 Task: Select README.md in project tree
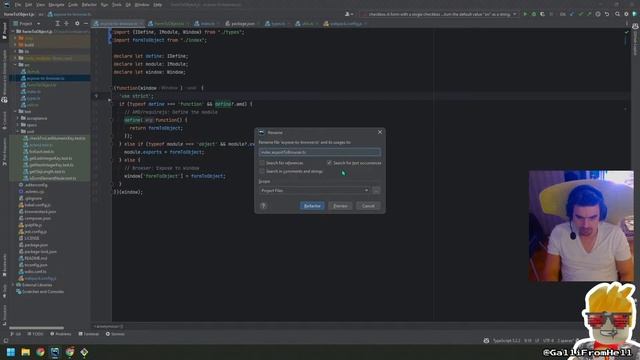[33, 258]
